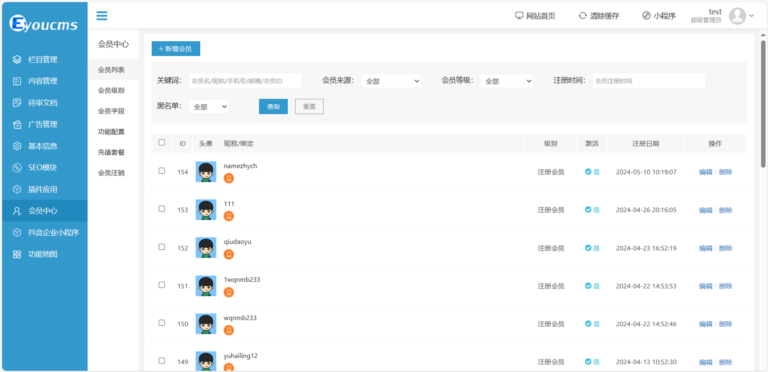Click 删除 for member 1wqnmb233
Viewport: 768px width, 372px height.
click(x=725, y=286)
